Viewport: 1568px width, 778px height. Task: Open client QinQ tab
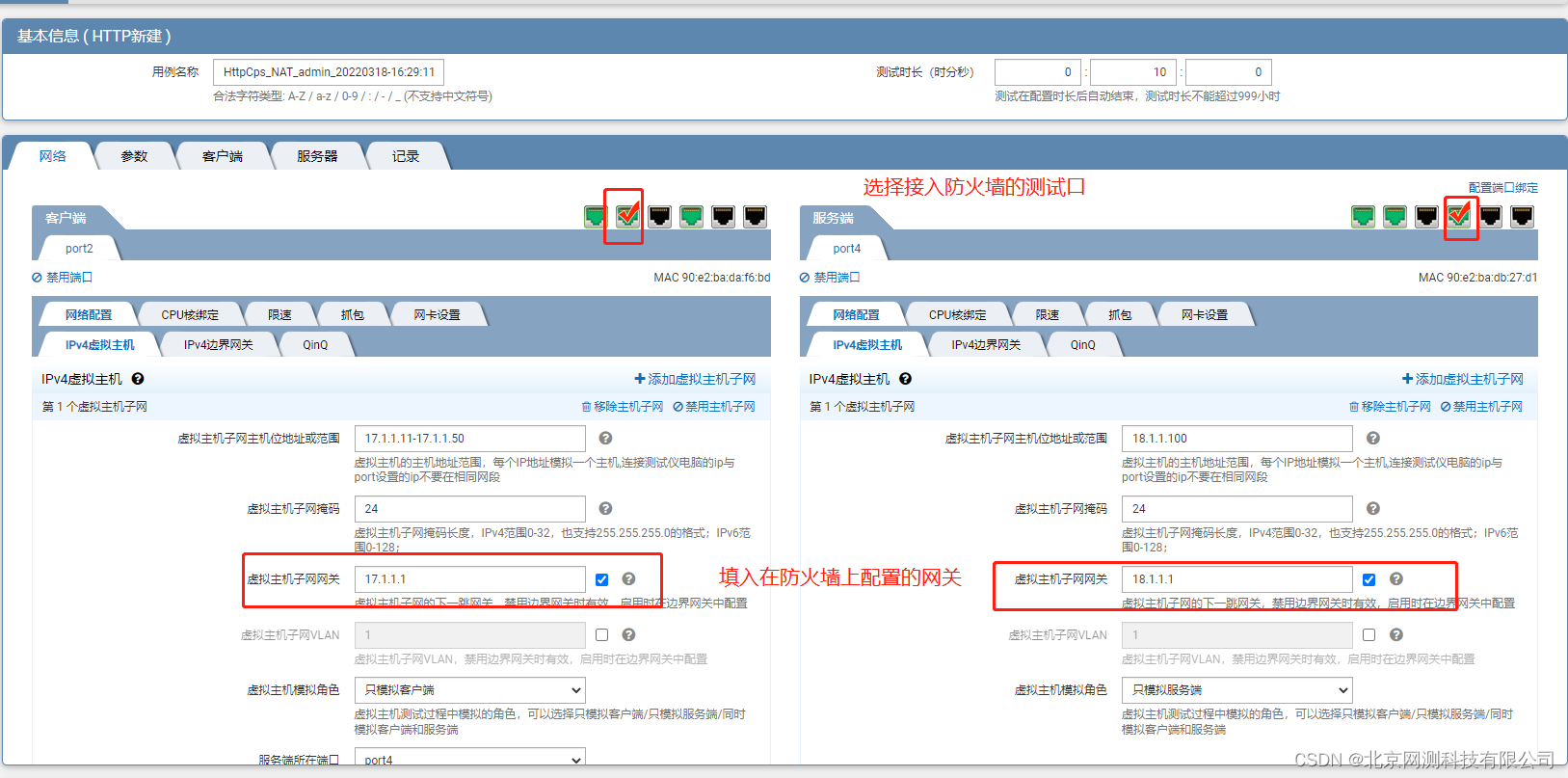click(315, 345)
